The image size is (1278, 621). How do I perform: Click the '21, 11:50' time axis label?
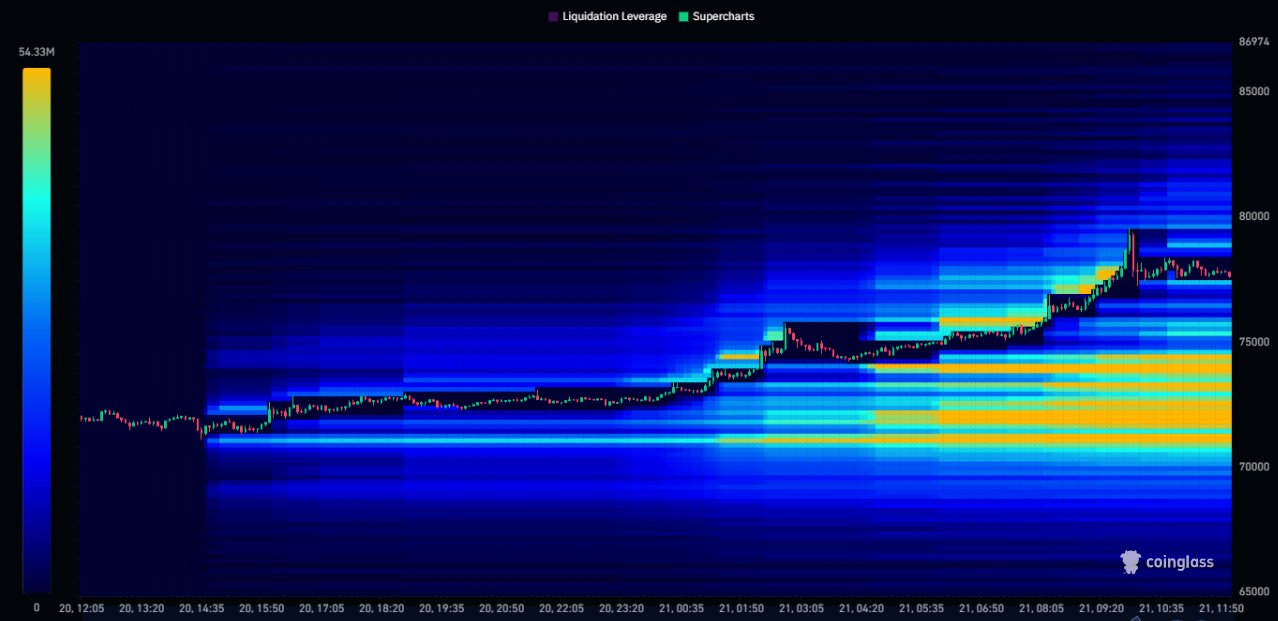[1221, 607]
